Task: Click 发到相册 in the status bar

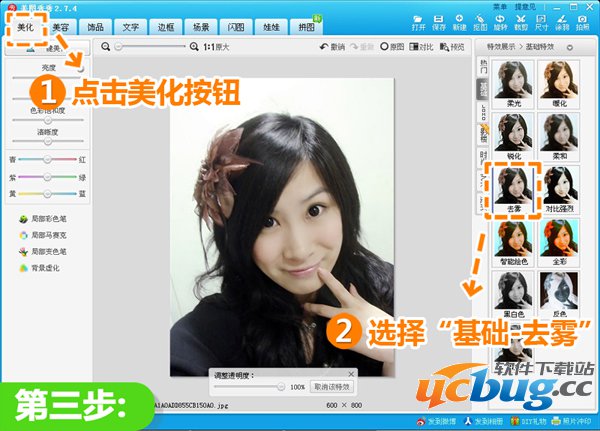Action: coord(483,421)
